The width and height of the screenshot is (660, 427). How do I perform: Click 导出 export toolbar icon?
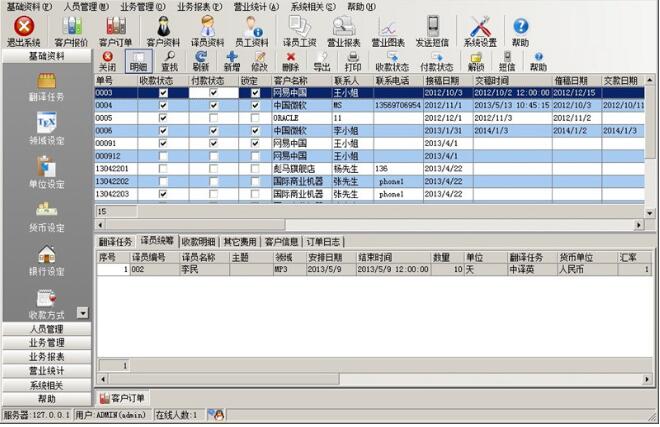tap(322, 61)
